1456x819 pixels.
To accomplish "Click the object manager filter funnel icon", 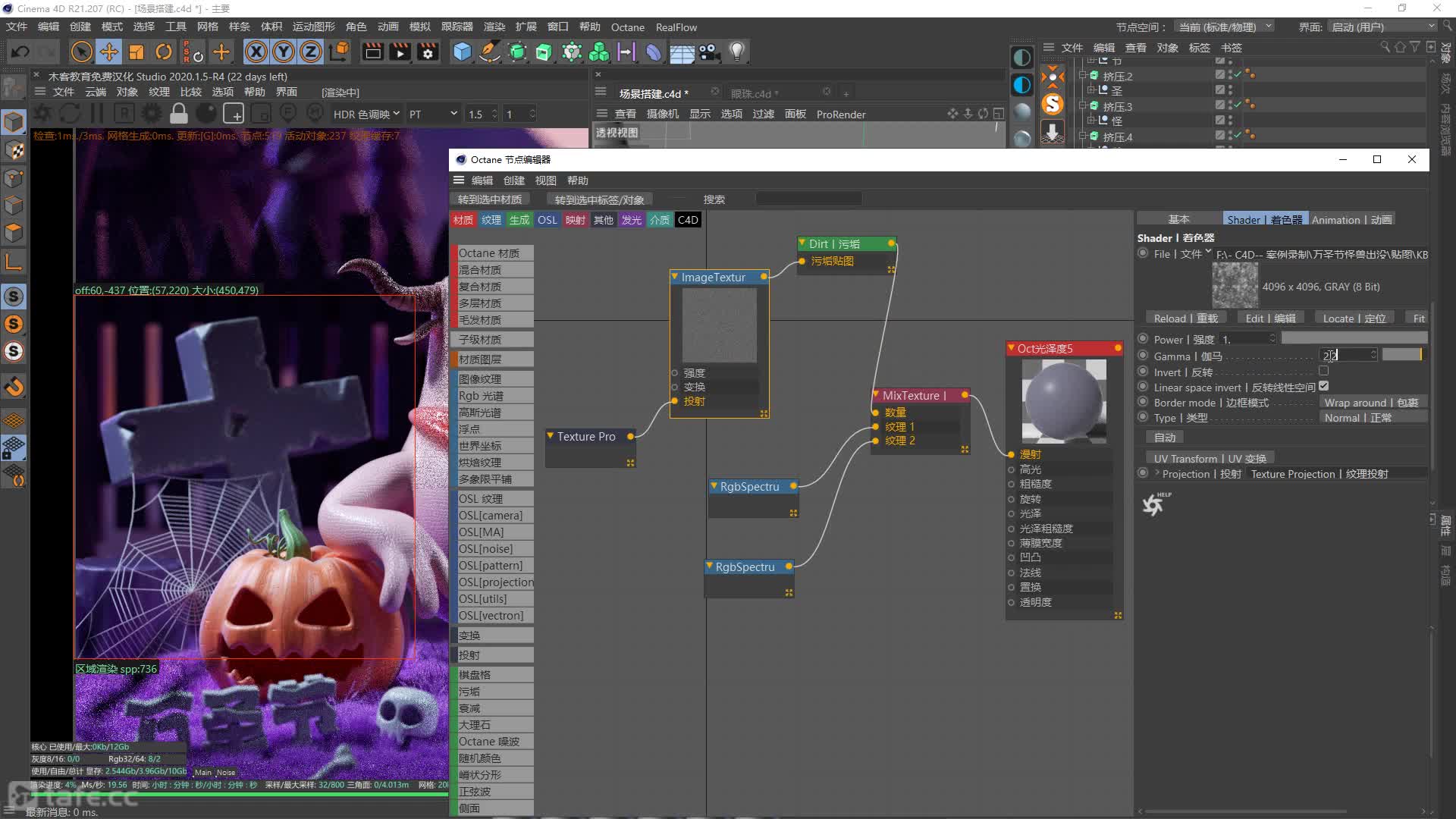I will [x=1415, y=47].
